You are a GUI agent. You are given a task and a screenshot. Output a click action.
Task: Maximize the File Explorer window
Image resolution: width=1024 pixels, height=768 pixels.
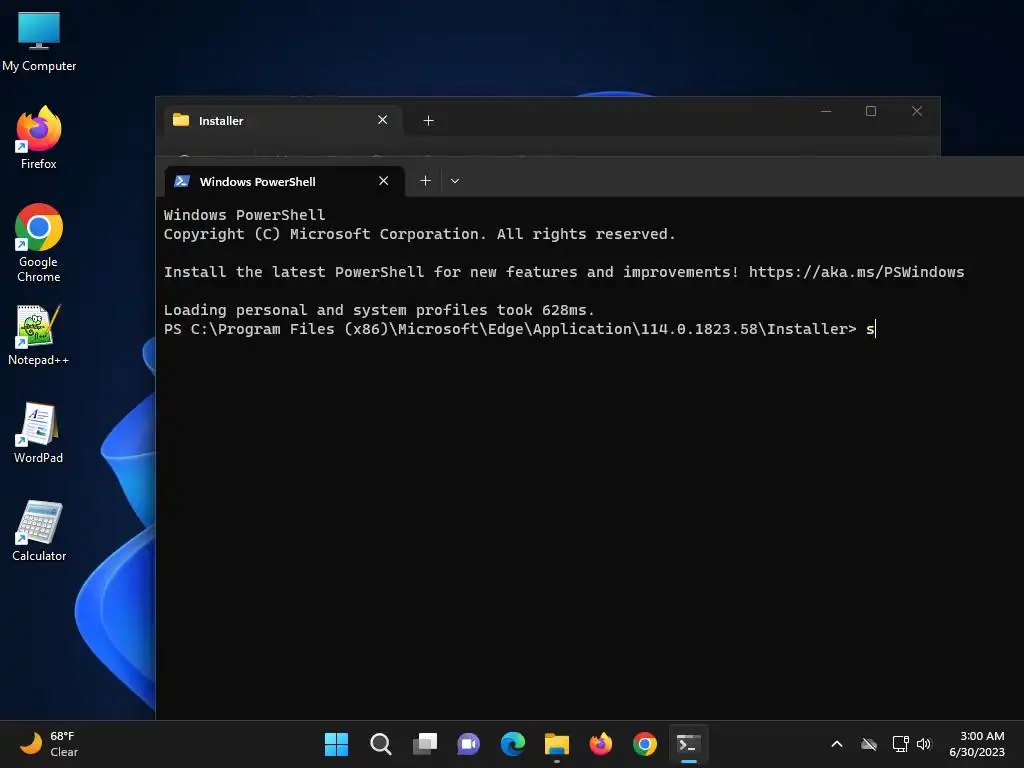(x=871, y=111)
